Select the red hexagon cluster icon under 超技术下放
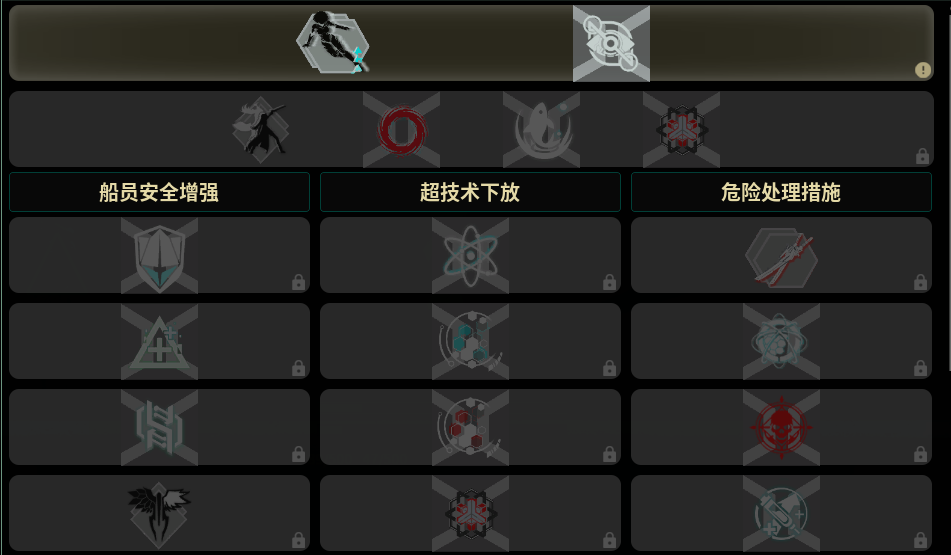This screenshot has width=951, height=555. coord(471,428)
